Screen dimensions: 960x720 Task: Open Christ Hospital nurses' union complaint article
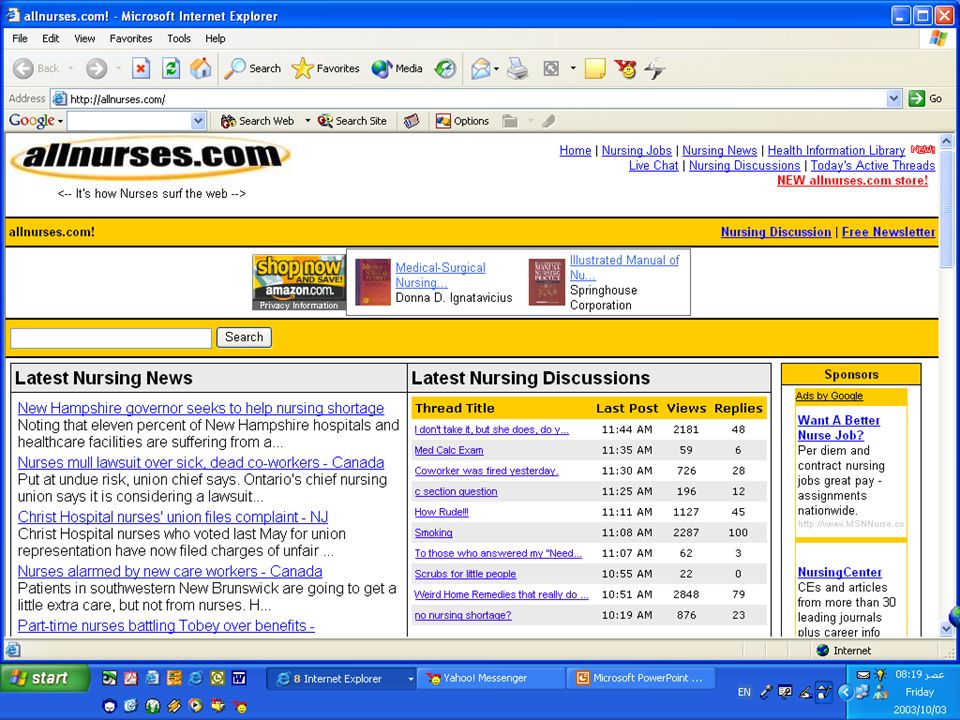[x=173, y=517]
